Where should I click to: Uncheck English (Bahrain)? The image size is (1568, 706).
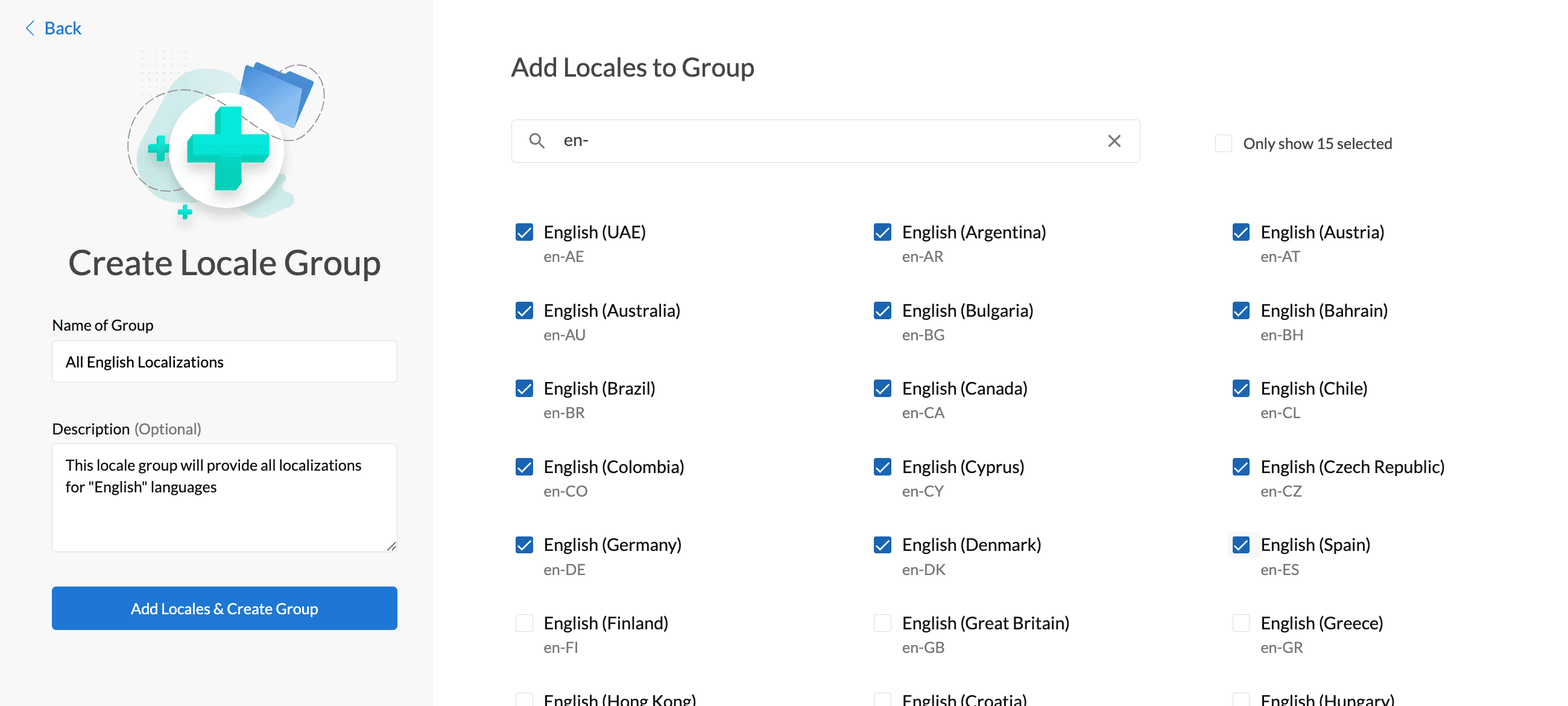[x=1242, y=310]
